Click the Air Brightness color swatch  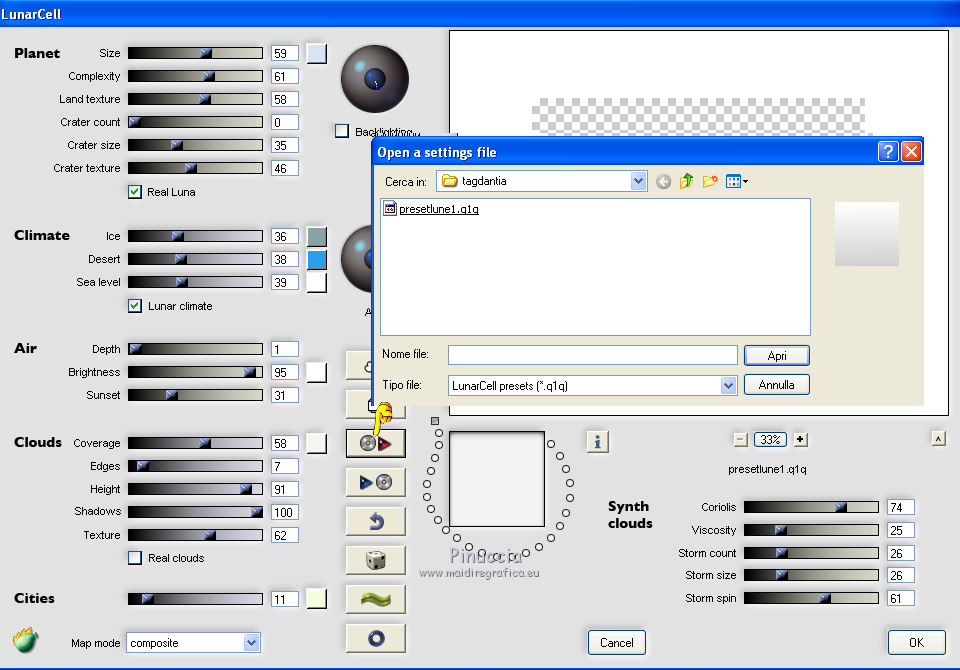[x=317, y=372]
